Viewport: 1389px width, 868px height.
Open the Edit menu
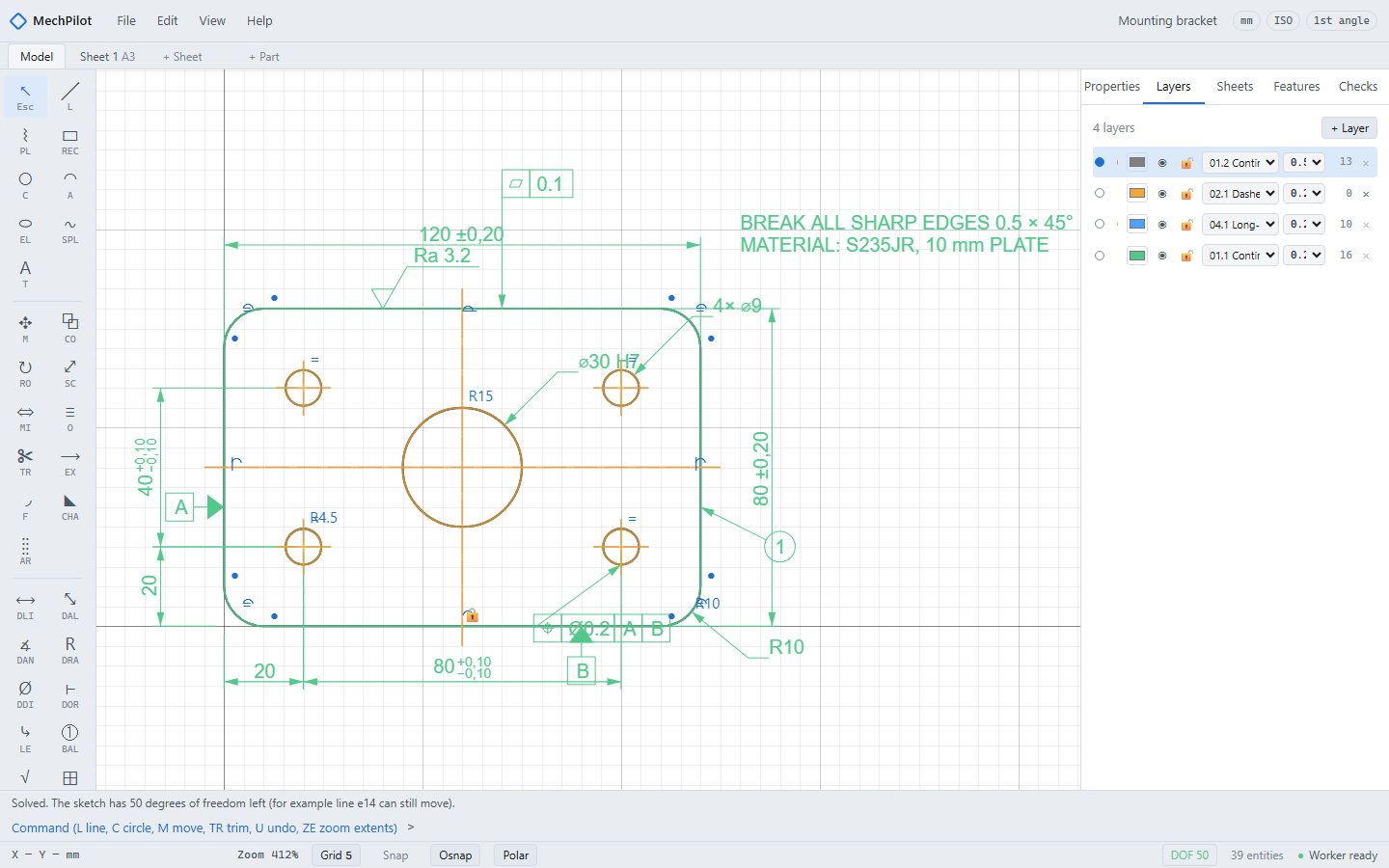pyautogui.click(x=168, y=20)
